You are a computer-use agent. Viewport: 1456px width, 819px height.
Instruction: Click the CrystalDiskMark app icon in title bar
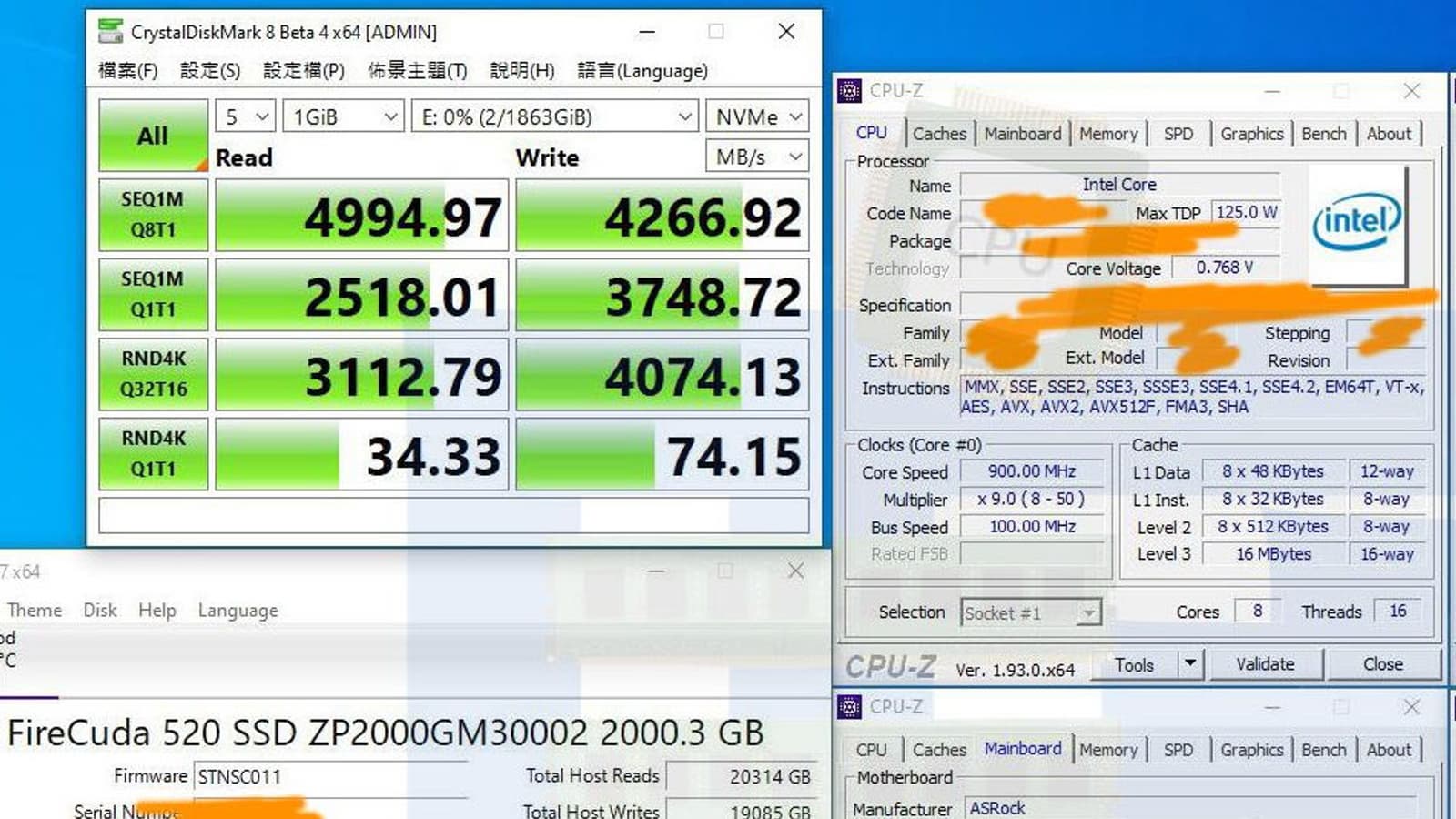click(110, 32)
